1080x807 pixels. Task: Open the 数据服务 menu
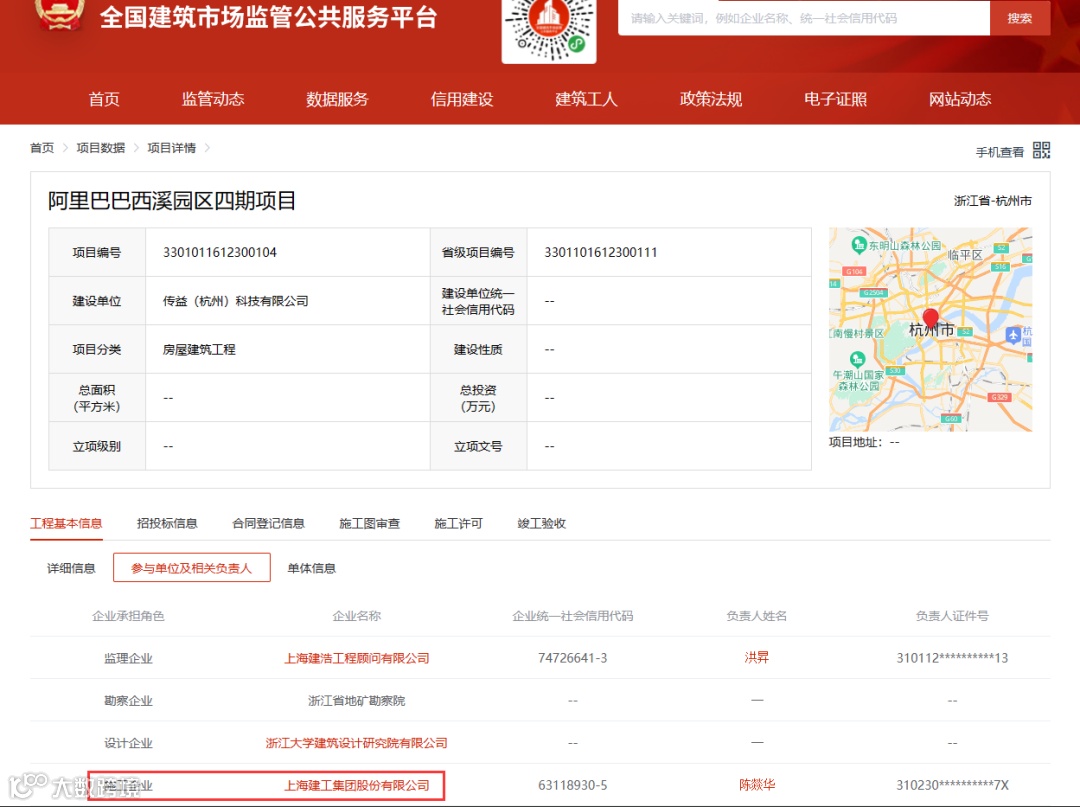(338, 99)
